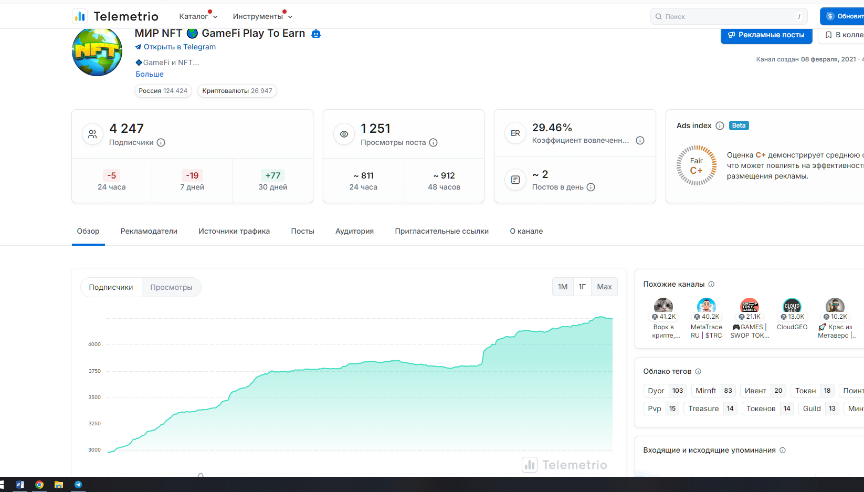Image resolution: width=864 pixels, height=492 pixels.
Task: Show info tooltip for Ads index
Action: coord(720,126)
